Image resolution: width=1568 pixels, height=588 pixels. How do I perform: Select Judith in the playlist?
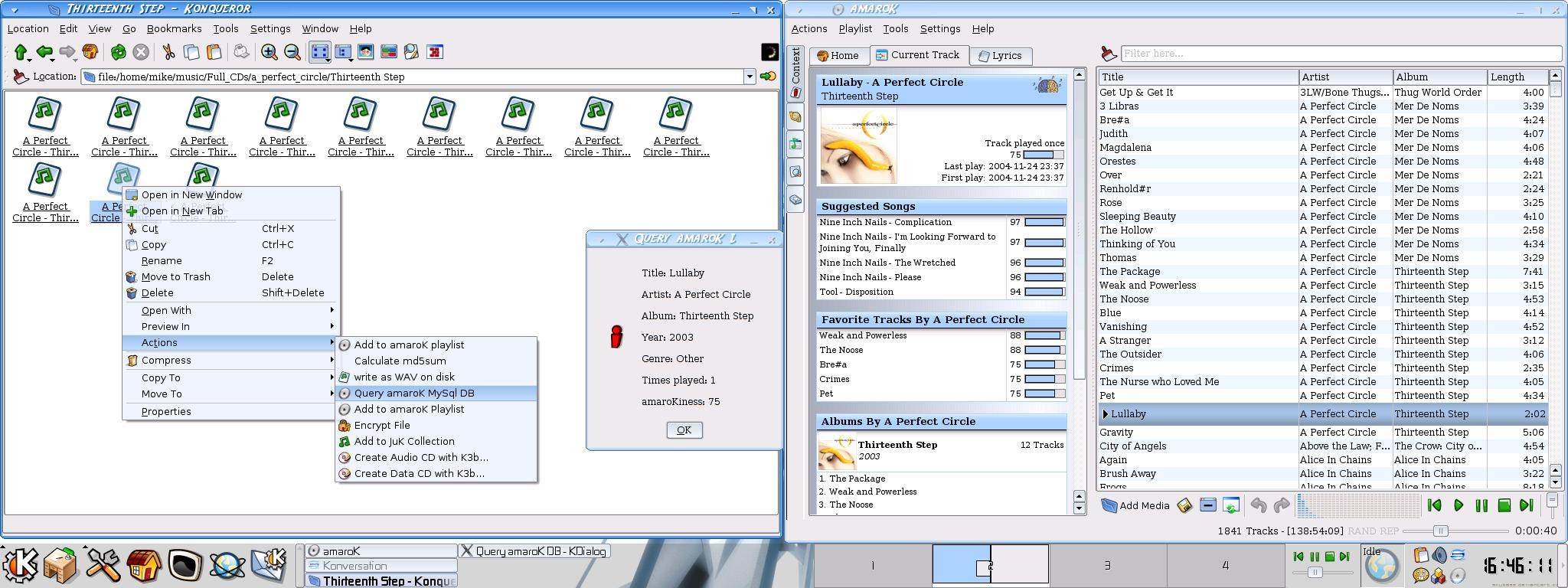pos(1323,133)
